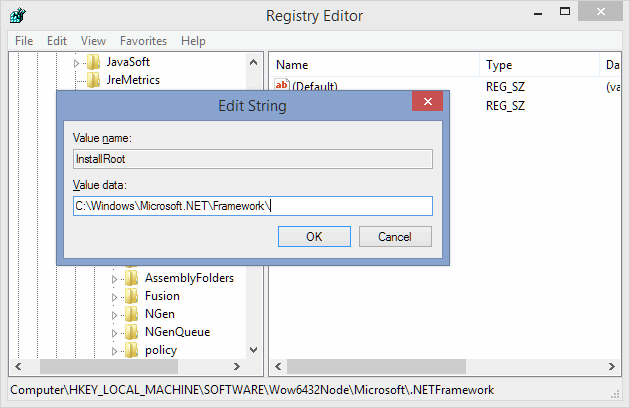Click the JreMetrics folder icon
The height and width of the screenshot is (408, 630).
93,80
